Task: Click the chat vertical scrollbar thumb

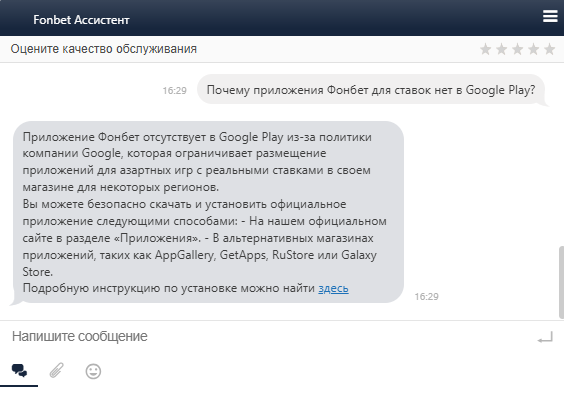Action: click(x=561, y=282)
